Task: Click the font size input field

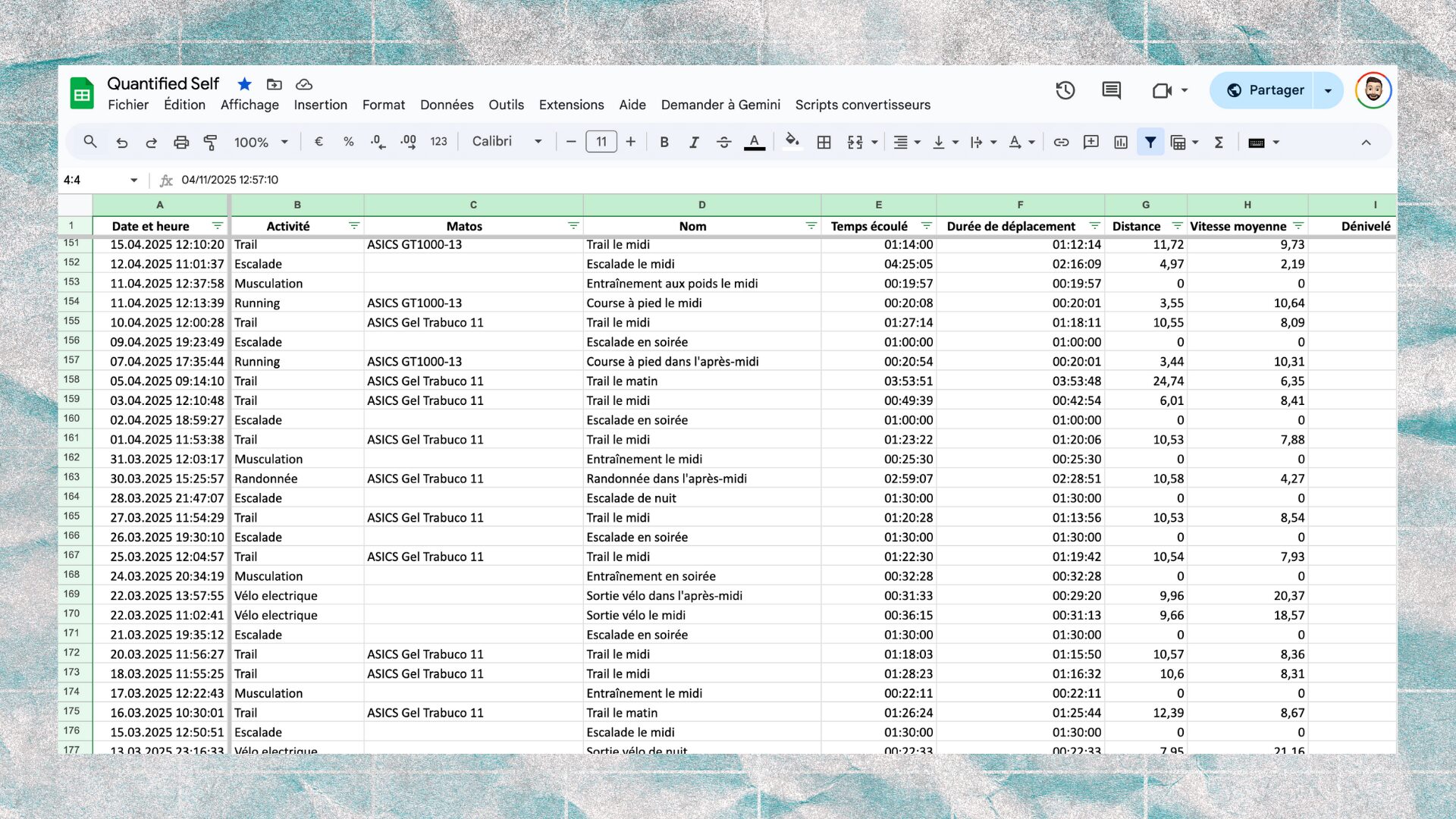Action: (601, 142)
